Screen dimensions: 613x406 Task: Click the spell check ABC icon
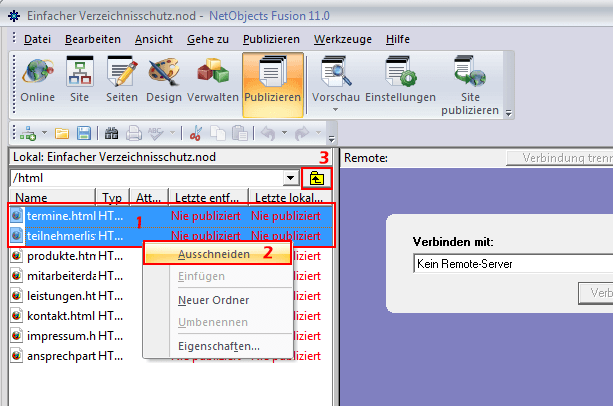tap(155, 134)
